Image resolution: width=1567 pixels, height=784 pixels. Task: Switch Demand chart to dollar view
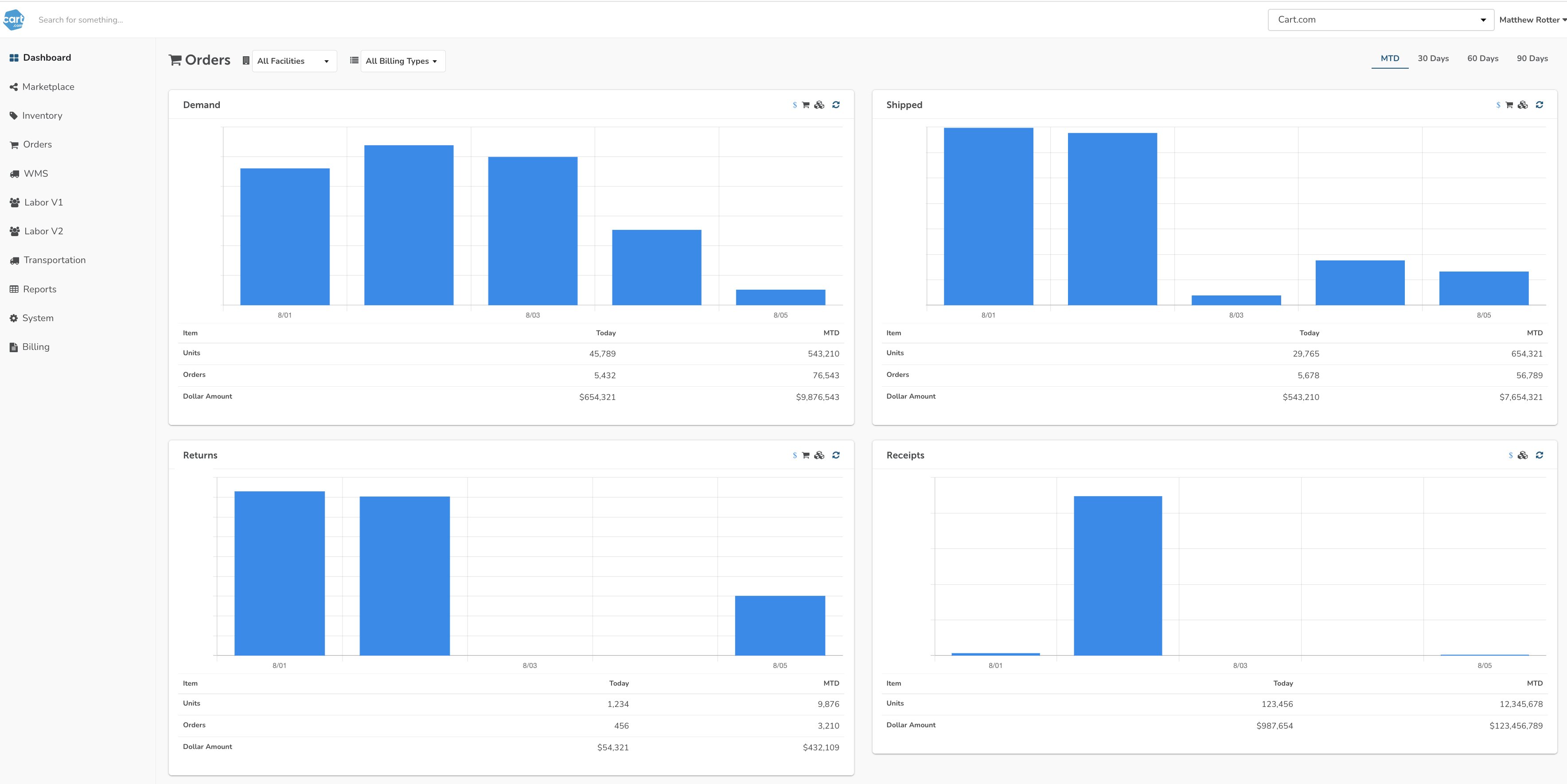click(x=795, y=105)
